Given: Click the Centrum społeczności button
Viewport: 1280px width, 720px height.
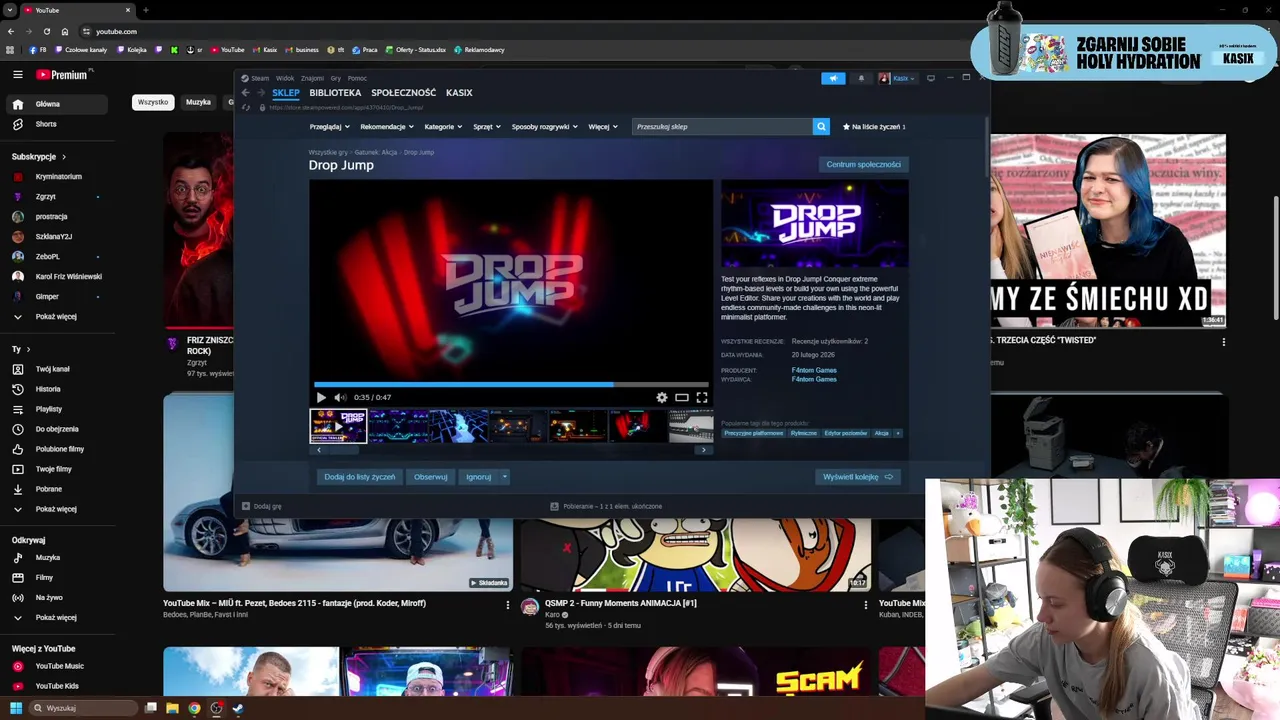Looking at the screenshot, I should tap(863, 164).
